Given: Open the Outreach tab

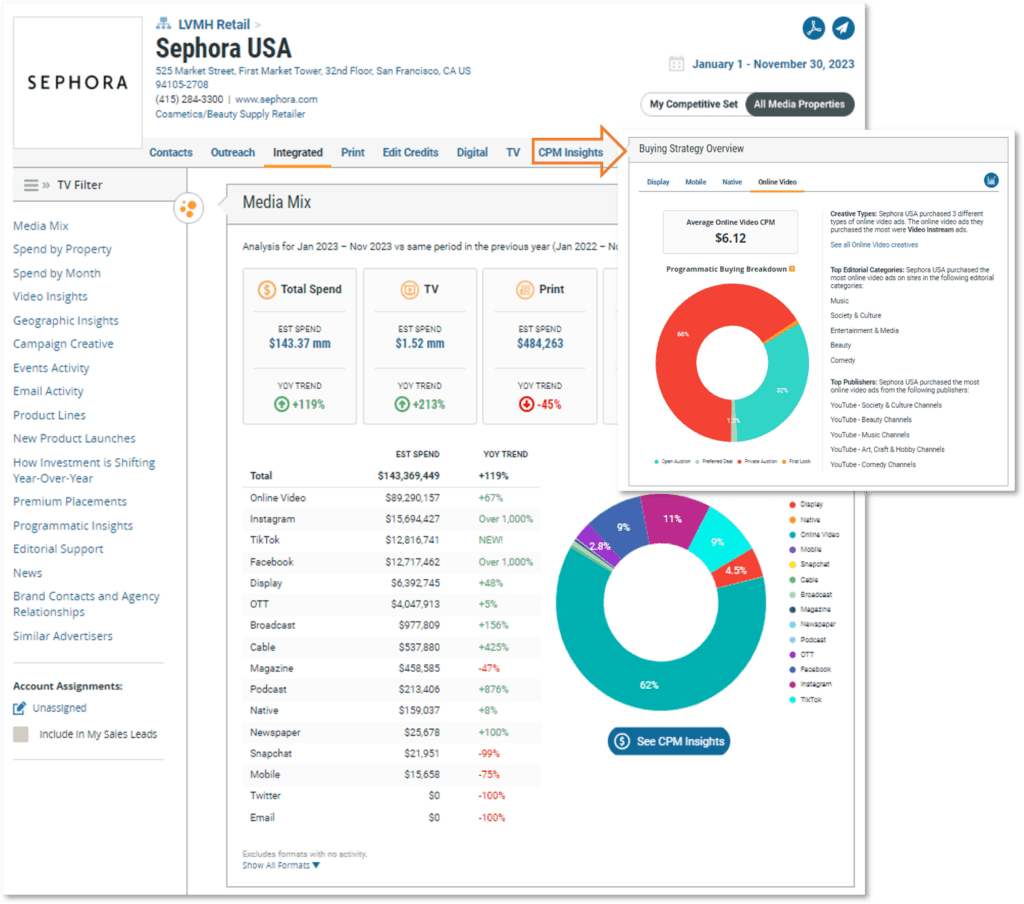Looking at the screenshot, I should point(232,152).
